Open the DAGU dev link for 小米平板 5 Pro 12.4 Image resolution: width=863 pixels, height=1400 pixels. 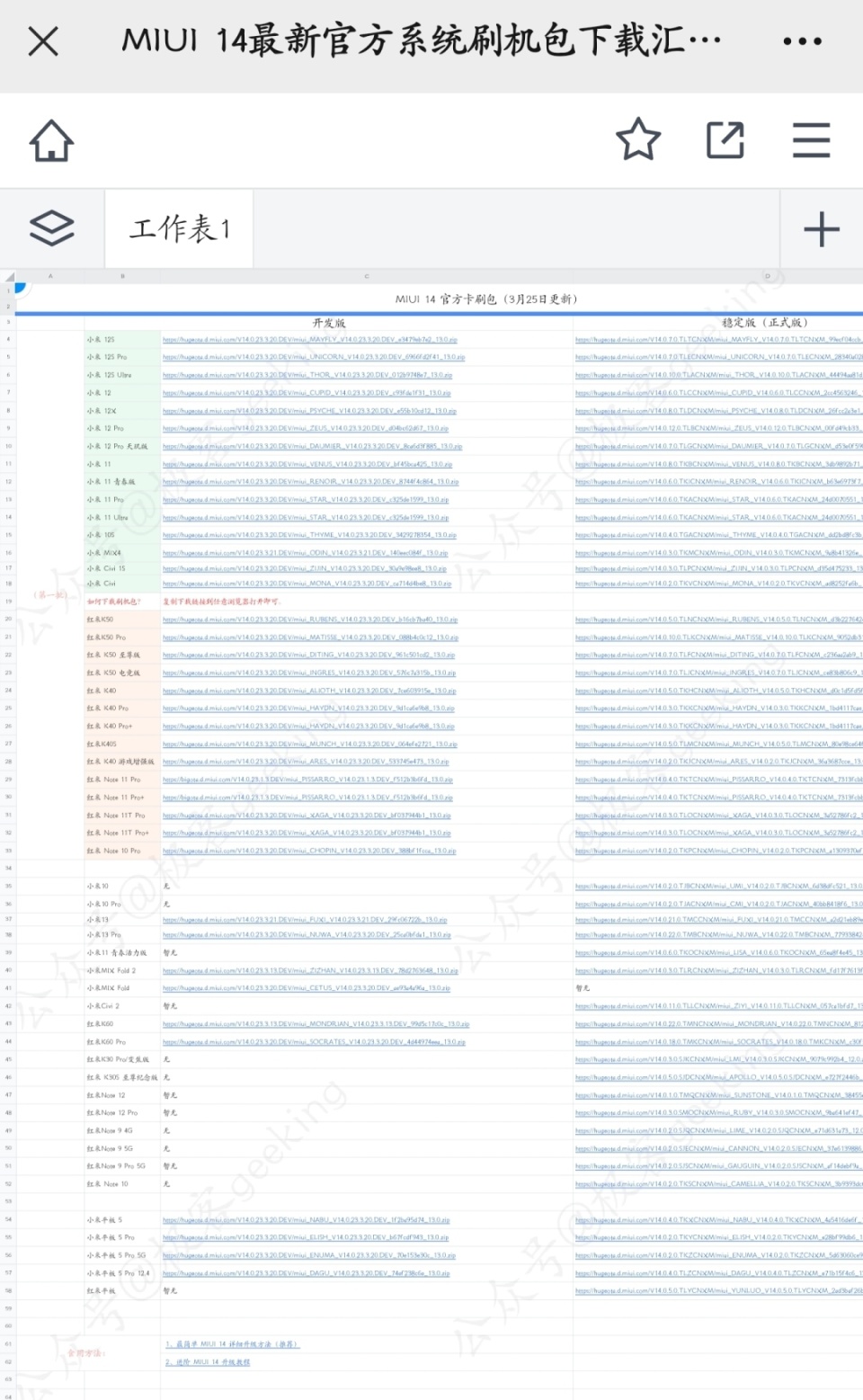point(306,1273)
